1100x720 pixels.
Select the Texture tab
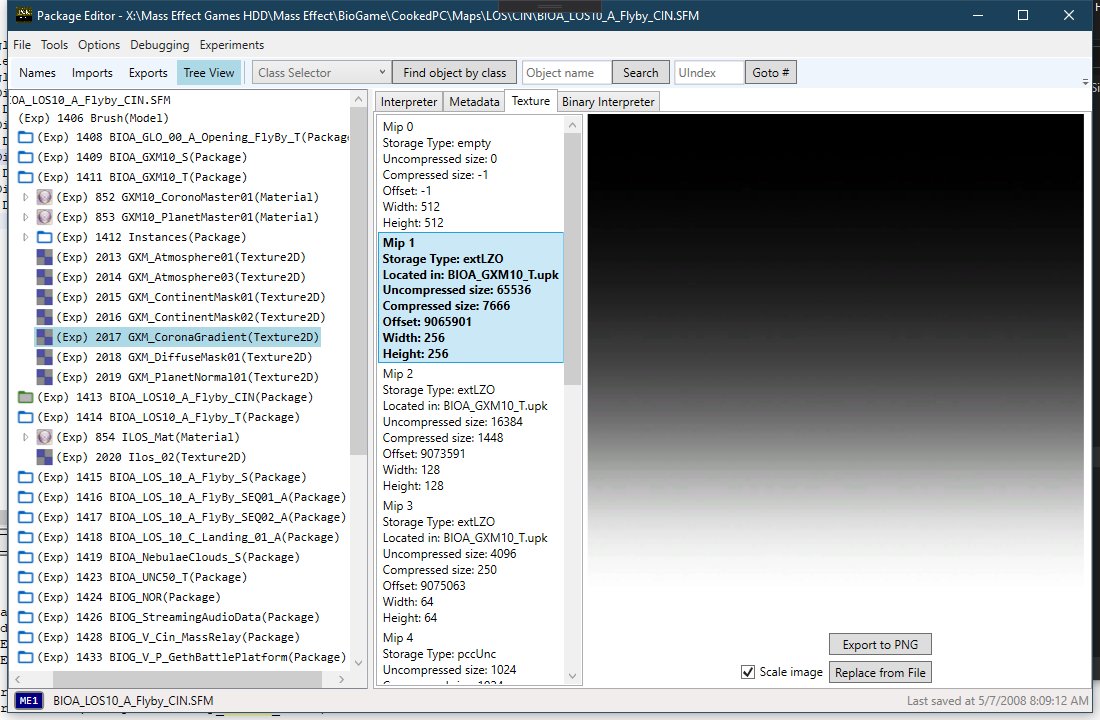(530, 101)
